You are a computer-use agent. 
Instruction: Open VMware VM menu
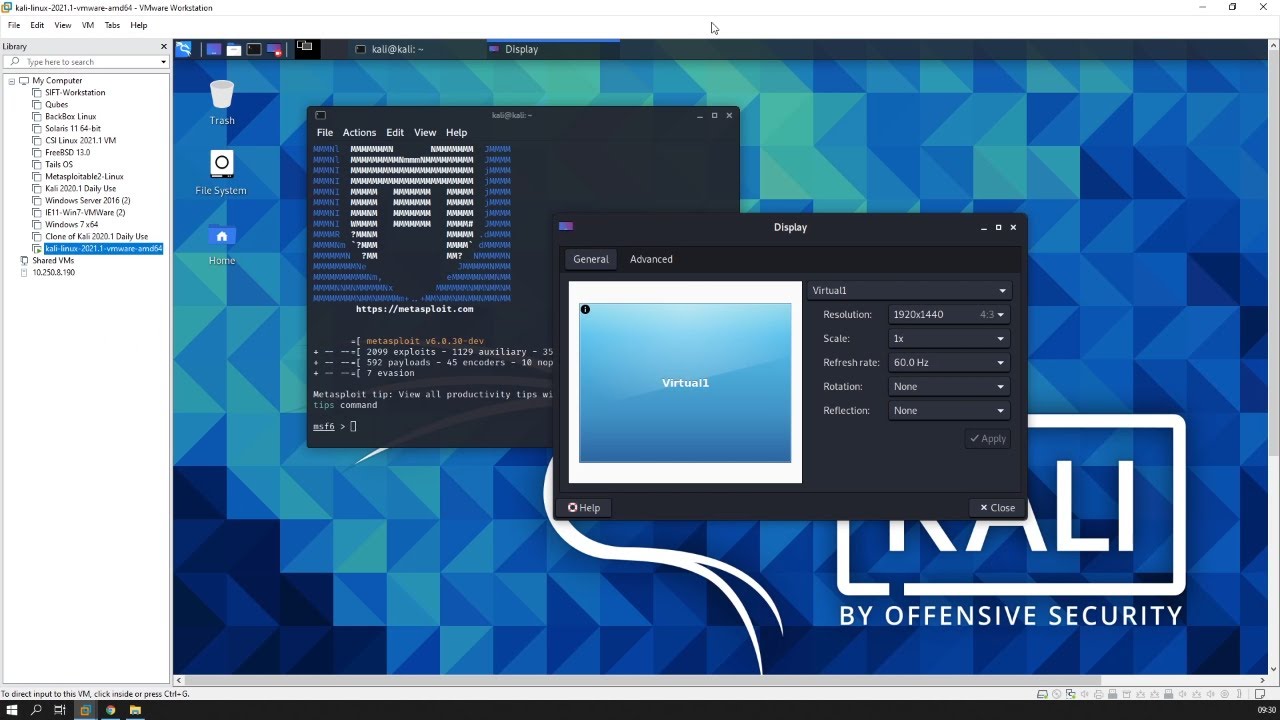pyautogui.click(x=88, y=25)
